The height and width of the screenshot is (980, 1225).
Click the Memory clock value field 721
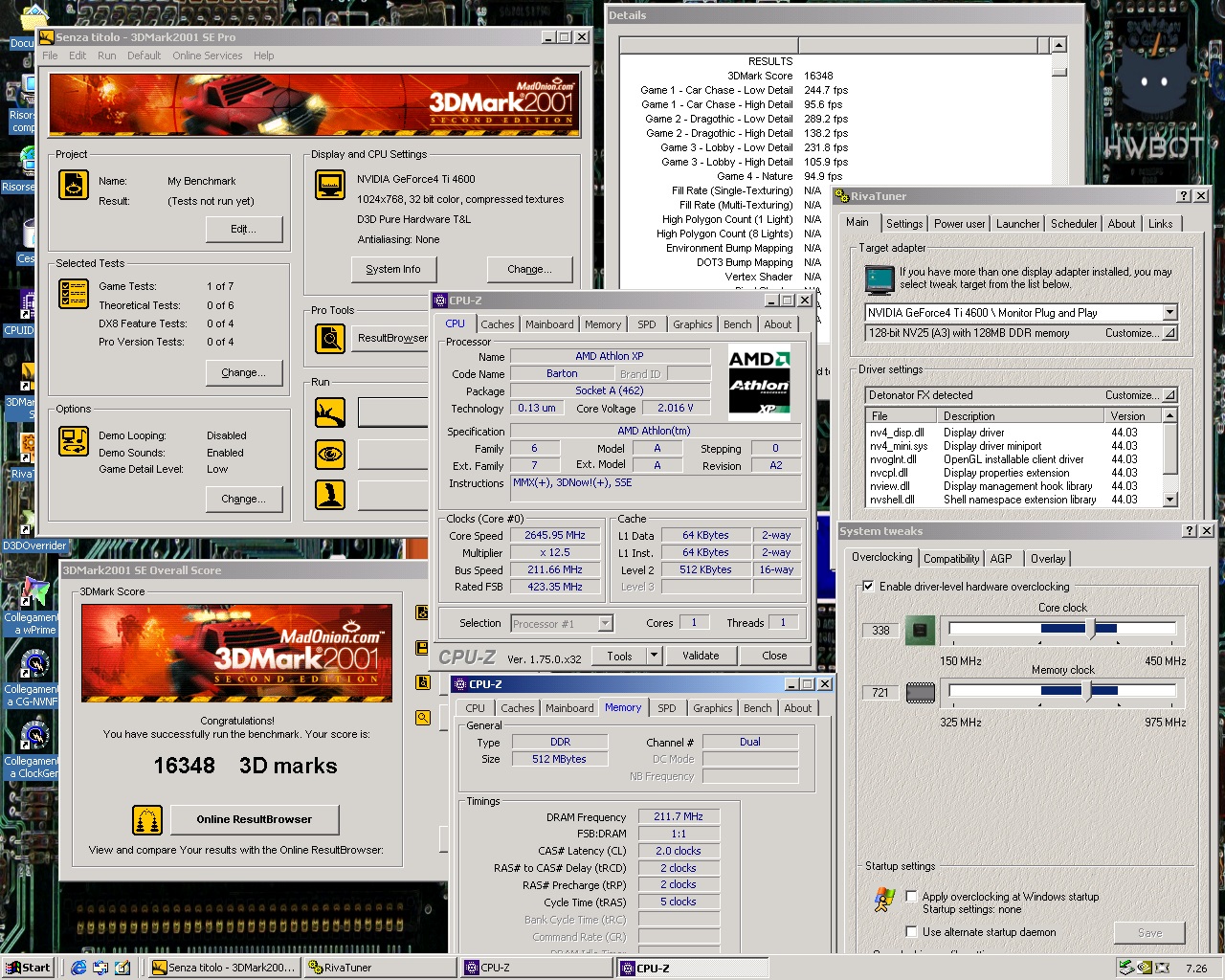[880, 693]
